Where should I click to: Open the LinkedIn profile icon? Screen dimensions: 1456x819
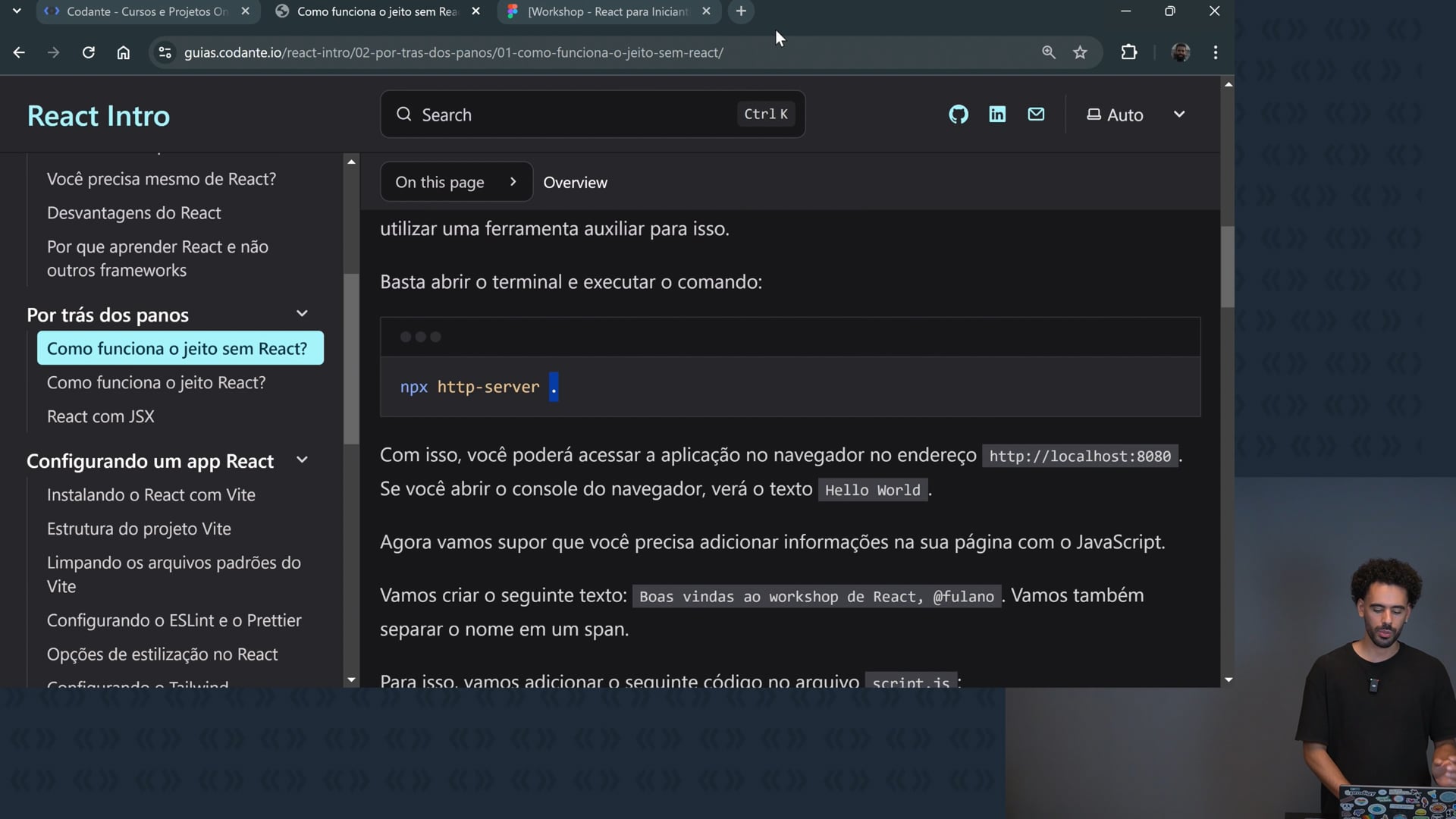tap(997, 115)
